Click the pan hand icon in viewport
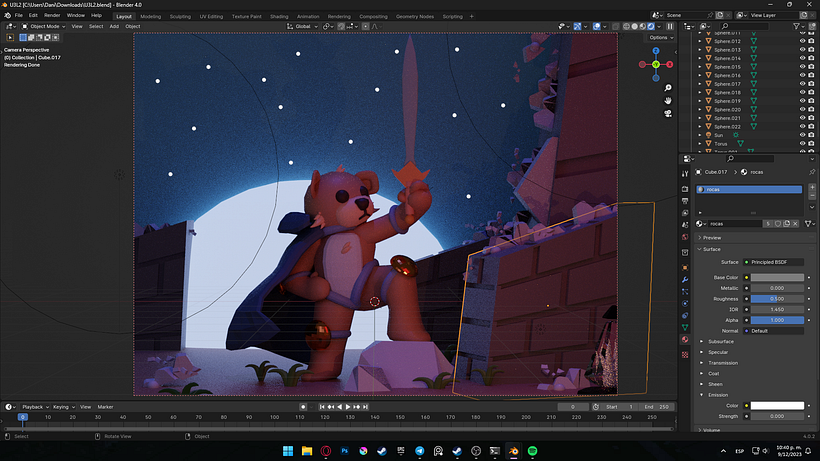This screenshot has width=820, height=461. [668, 101]
